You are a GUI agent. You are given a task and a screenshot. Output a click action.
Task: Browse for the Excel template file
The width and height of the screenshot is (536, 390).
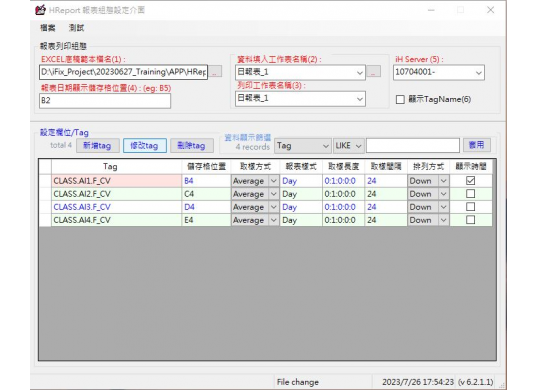(215, 72)
